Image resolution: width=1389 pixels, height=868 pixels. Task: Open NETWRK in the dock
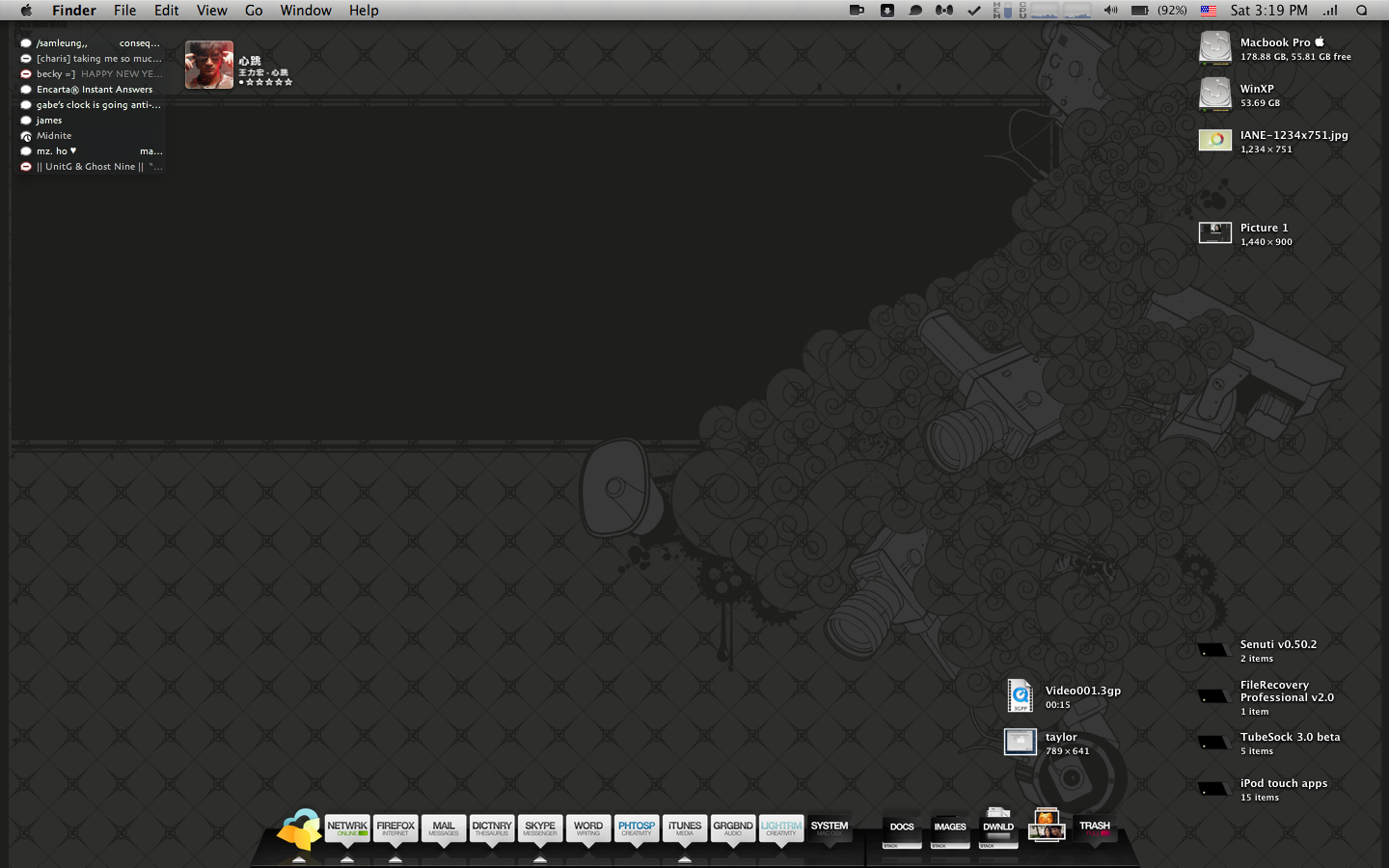(x=347, y=828)
